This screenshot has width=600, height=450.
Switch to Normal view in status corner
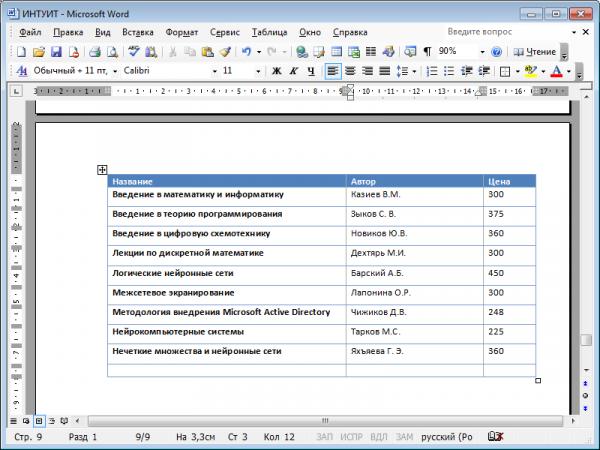tap(13, 421)
